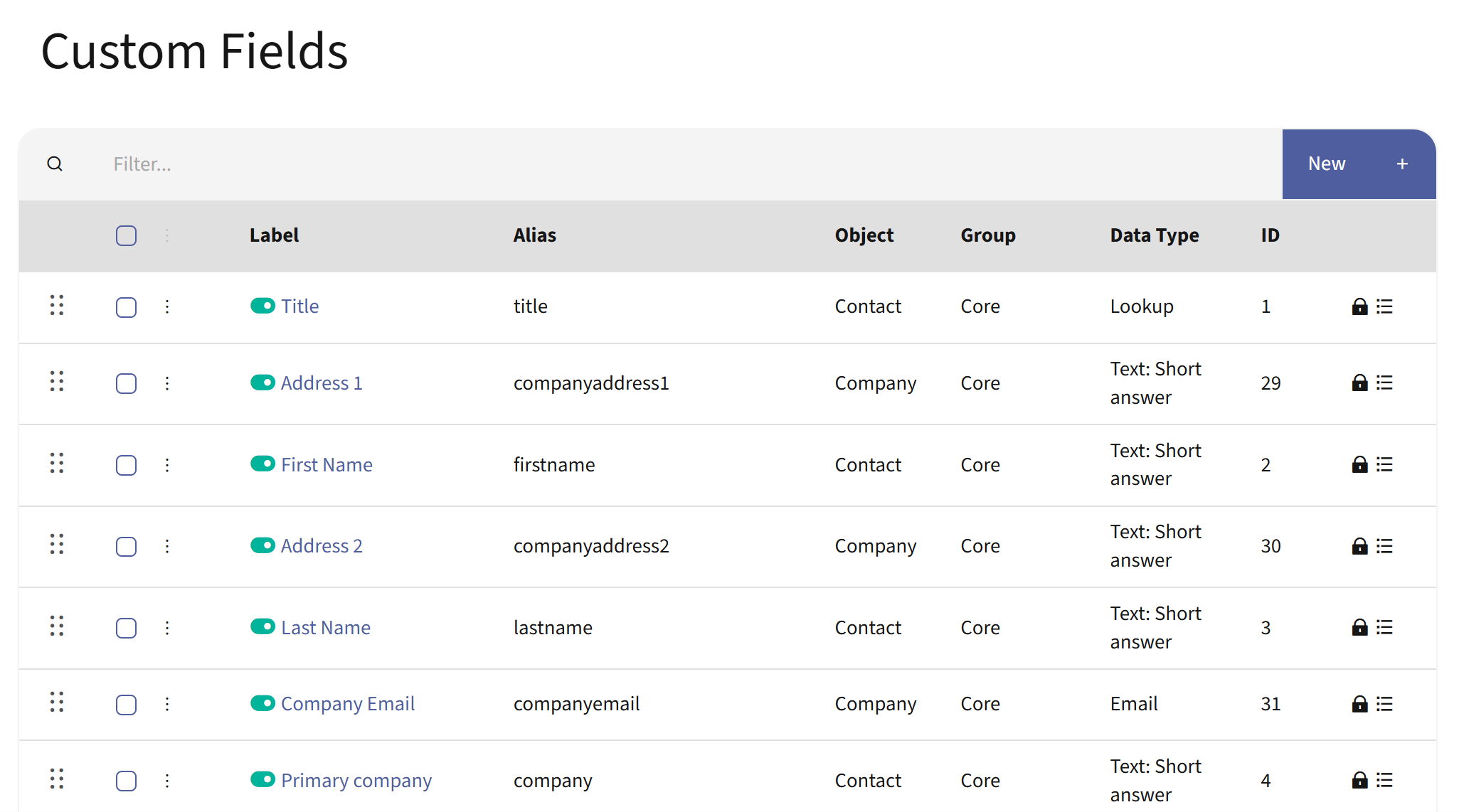Screen dimensions: 1459x812
Task: Open the header row three-dot menu
Action: (x=167, y=235)
